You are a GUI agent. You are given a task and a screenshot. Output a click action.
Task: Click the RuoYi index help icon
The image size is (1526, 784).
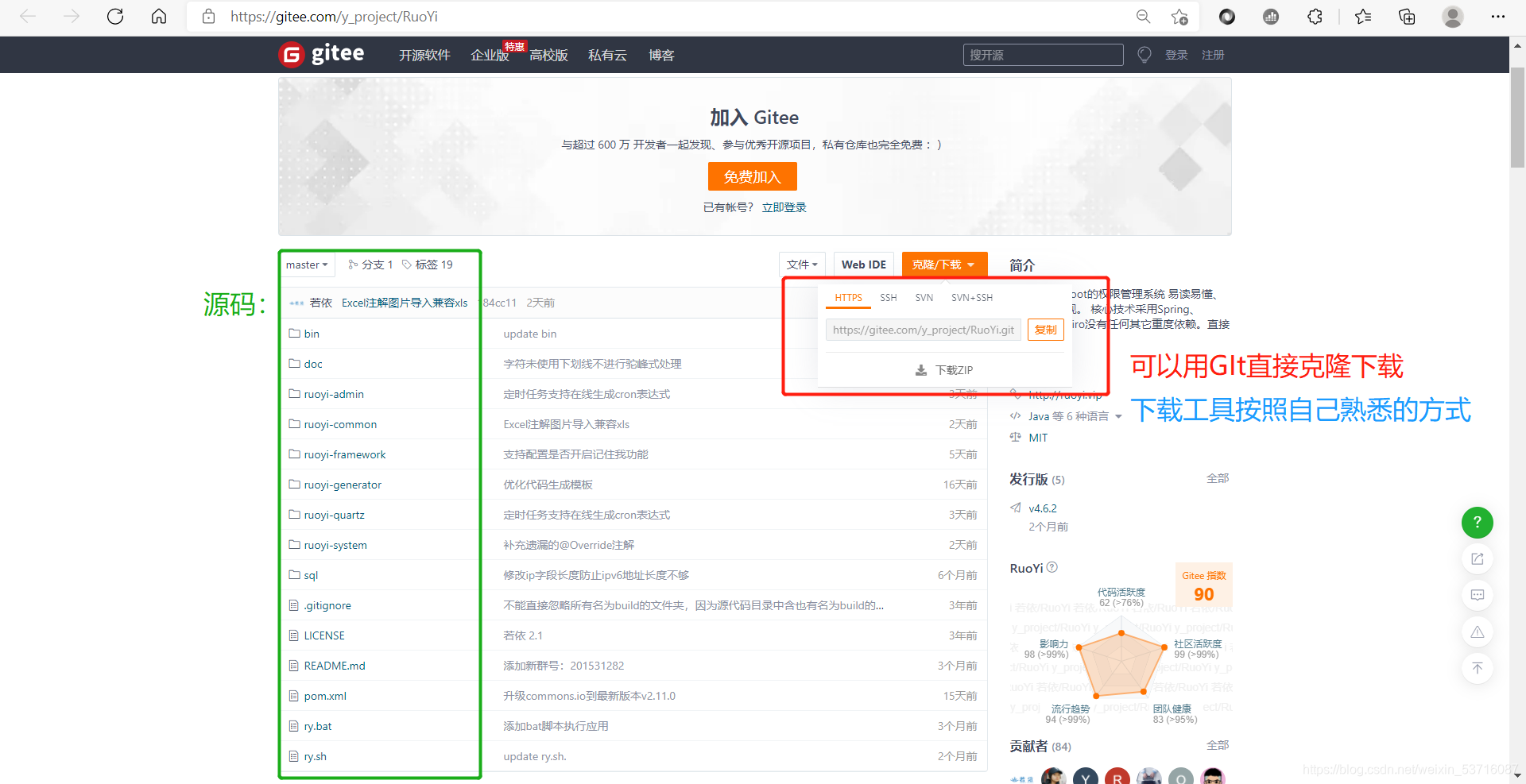point(1052,567)
